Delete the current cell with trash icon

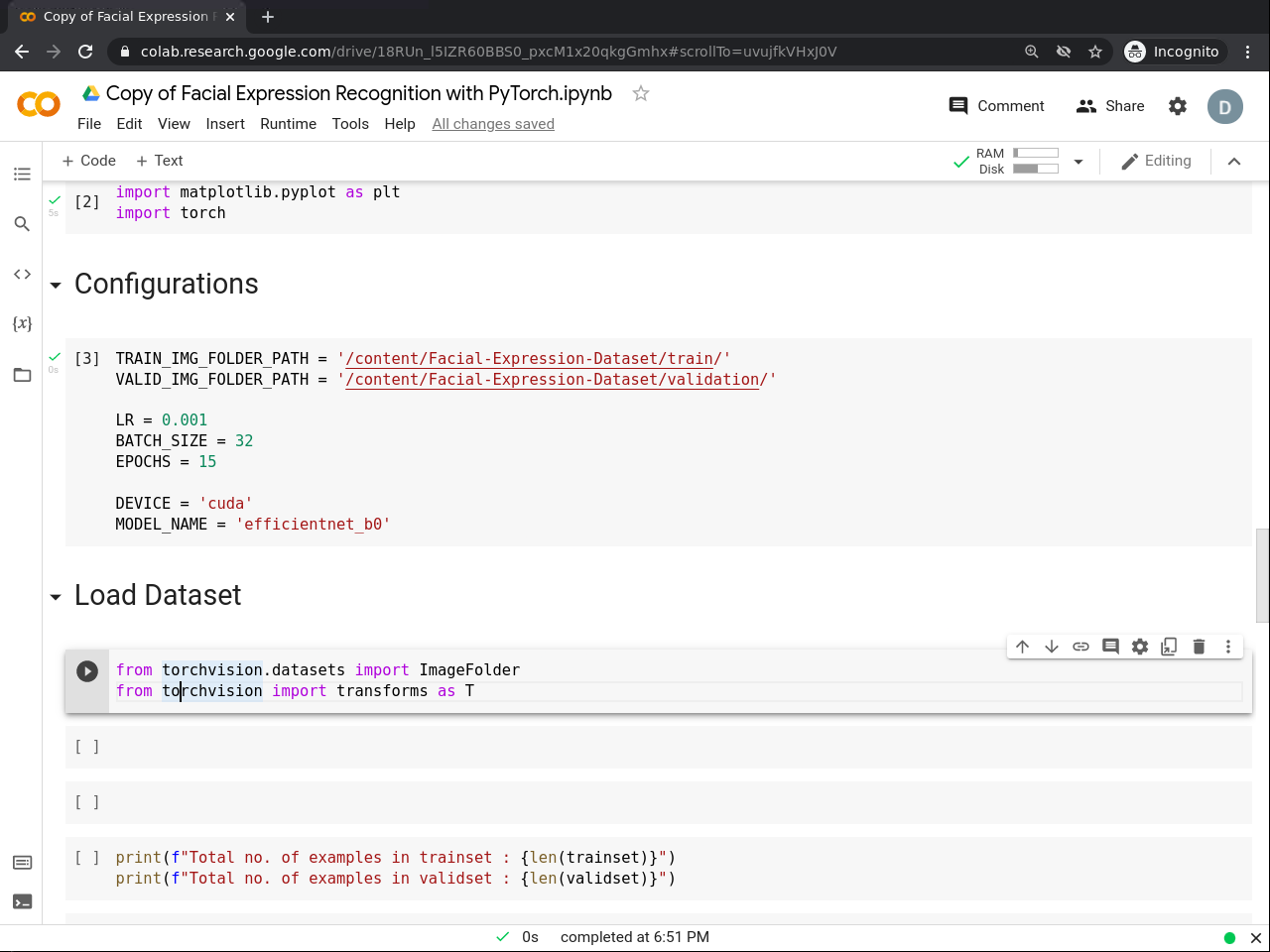tap(1199, 647)
